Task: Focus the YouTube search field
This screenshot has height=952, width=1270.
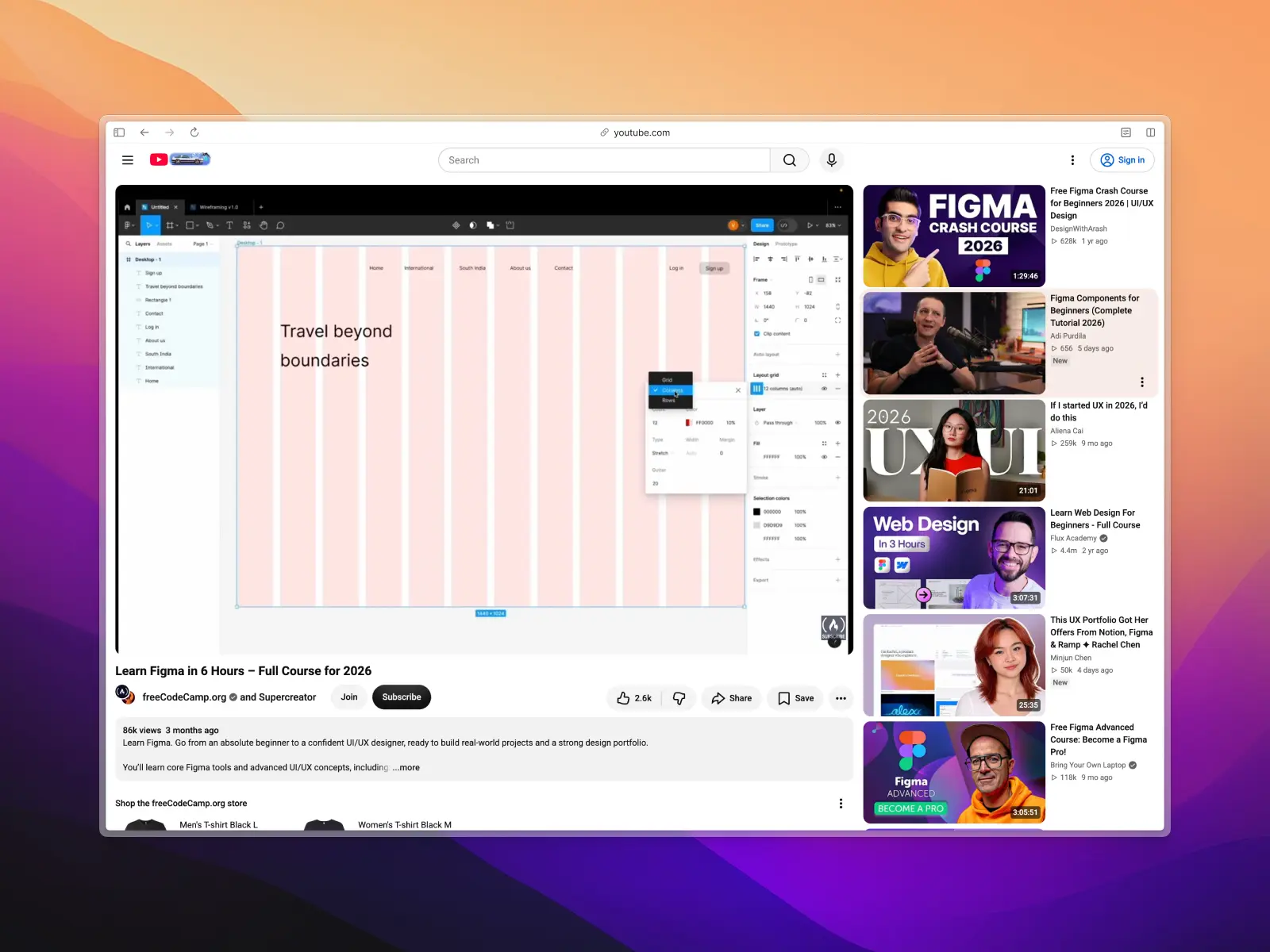Action: click(604, 160)
